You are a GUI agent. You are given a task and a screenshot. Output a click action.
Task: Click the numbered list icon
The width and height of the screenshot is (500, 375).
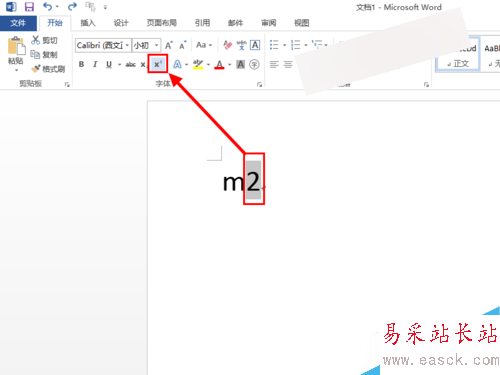click(295, 45)
